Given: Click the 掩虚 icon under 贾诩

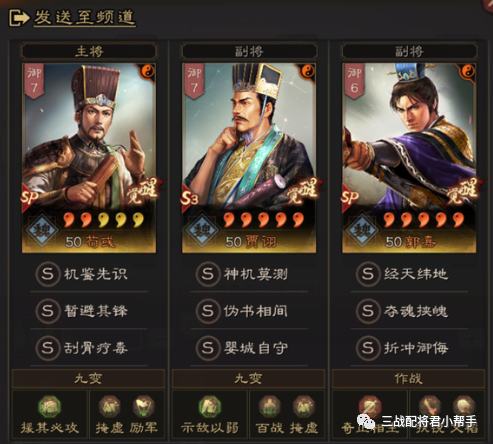Looking at the screenshot, I should pos(303,407).
